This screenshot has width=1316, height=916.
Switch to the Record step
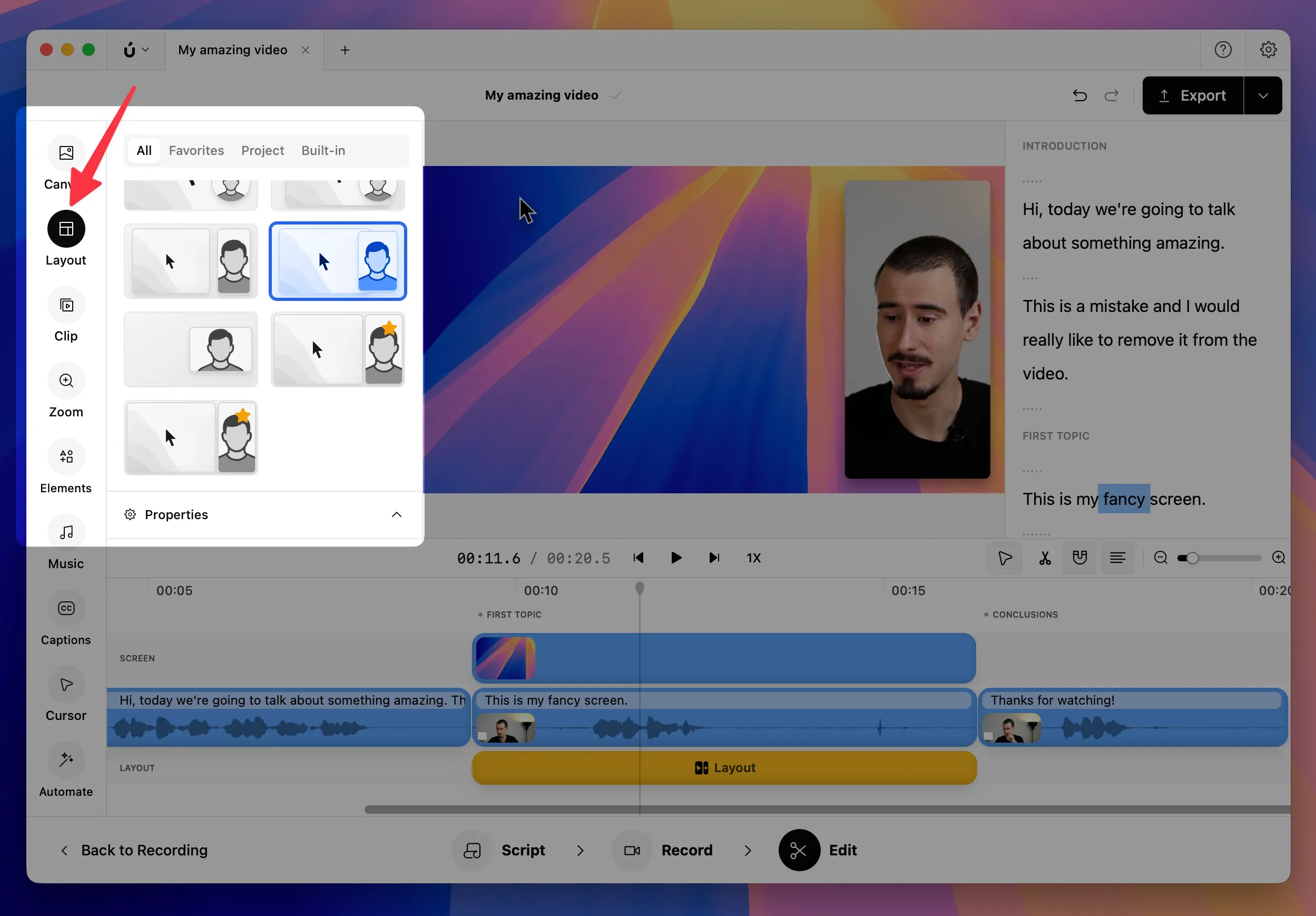[x=662, y=851]
